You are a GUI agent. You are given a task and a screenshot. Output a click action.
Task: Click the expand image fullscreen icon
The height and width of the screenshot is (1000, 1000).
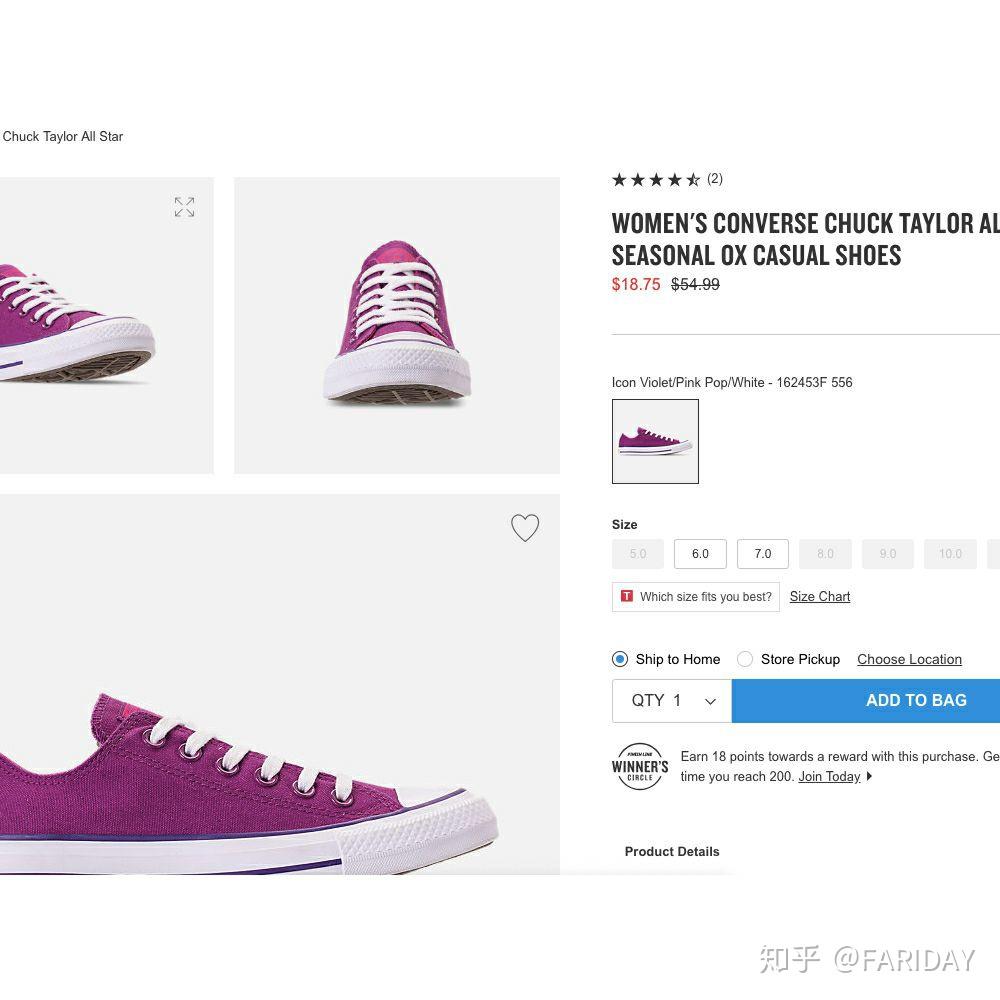(x=184, y=207)
